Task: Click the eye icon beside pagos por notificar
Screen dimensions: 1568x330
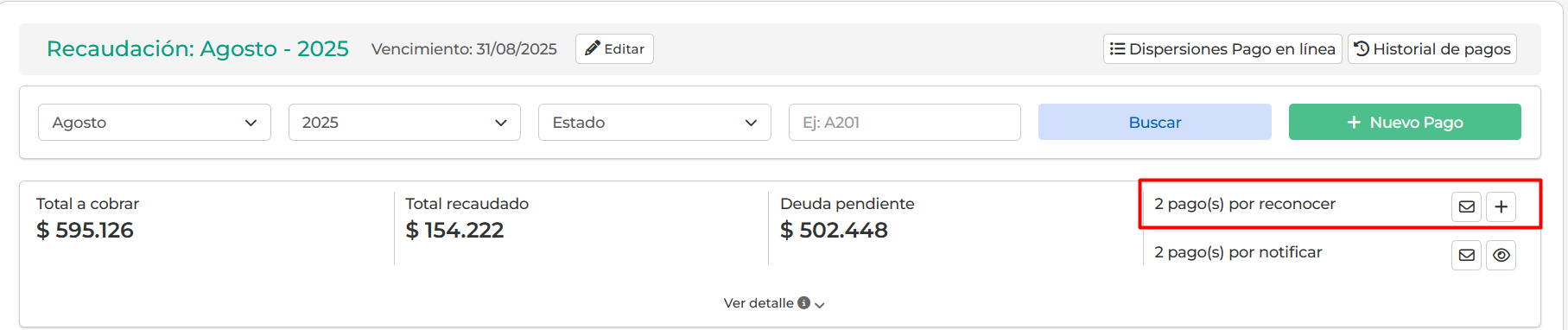Action: coord(1501,255)
